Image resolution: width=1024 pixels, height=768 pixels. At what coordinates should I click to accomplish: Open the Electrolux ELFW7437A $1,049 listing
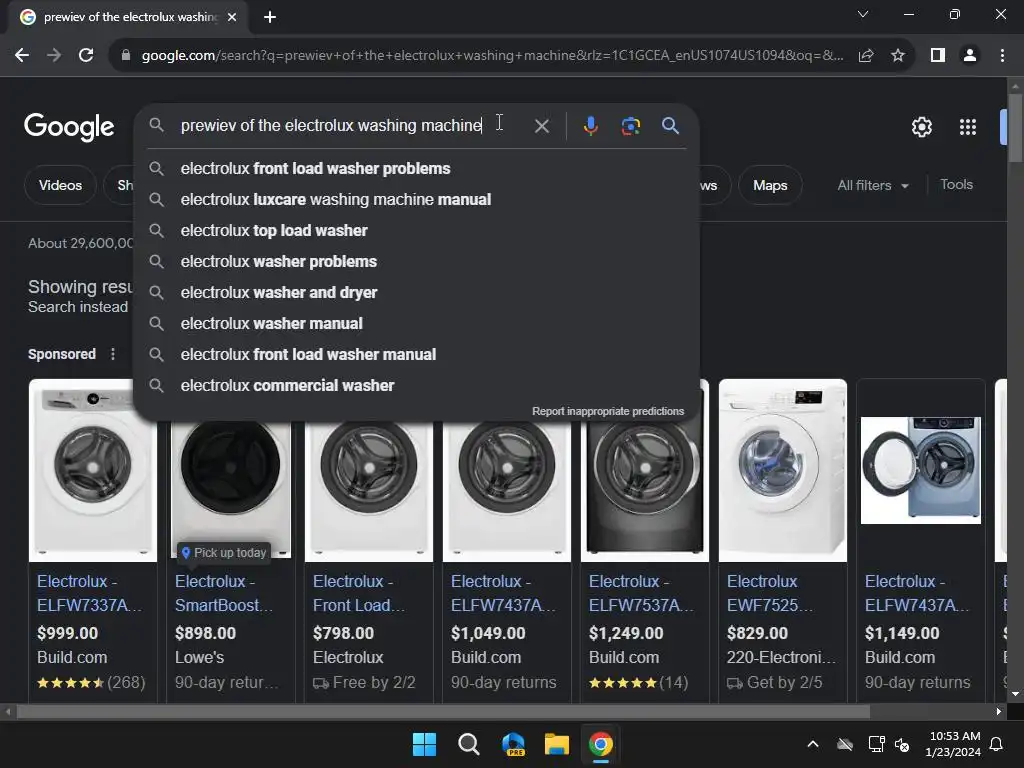[503, 593]
